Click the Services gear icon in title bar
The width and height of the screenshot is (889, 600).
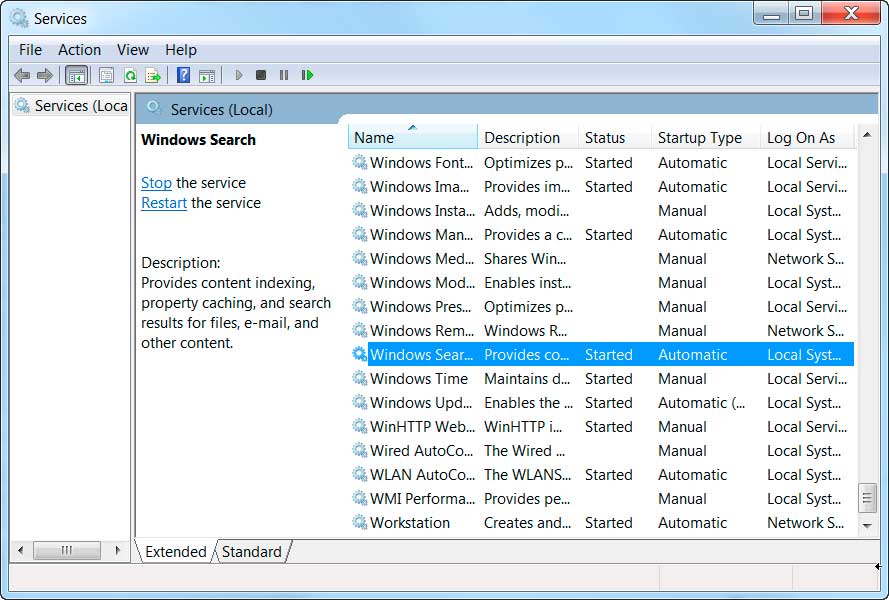pos(19,18)
